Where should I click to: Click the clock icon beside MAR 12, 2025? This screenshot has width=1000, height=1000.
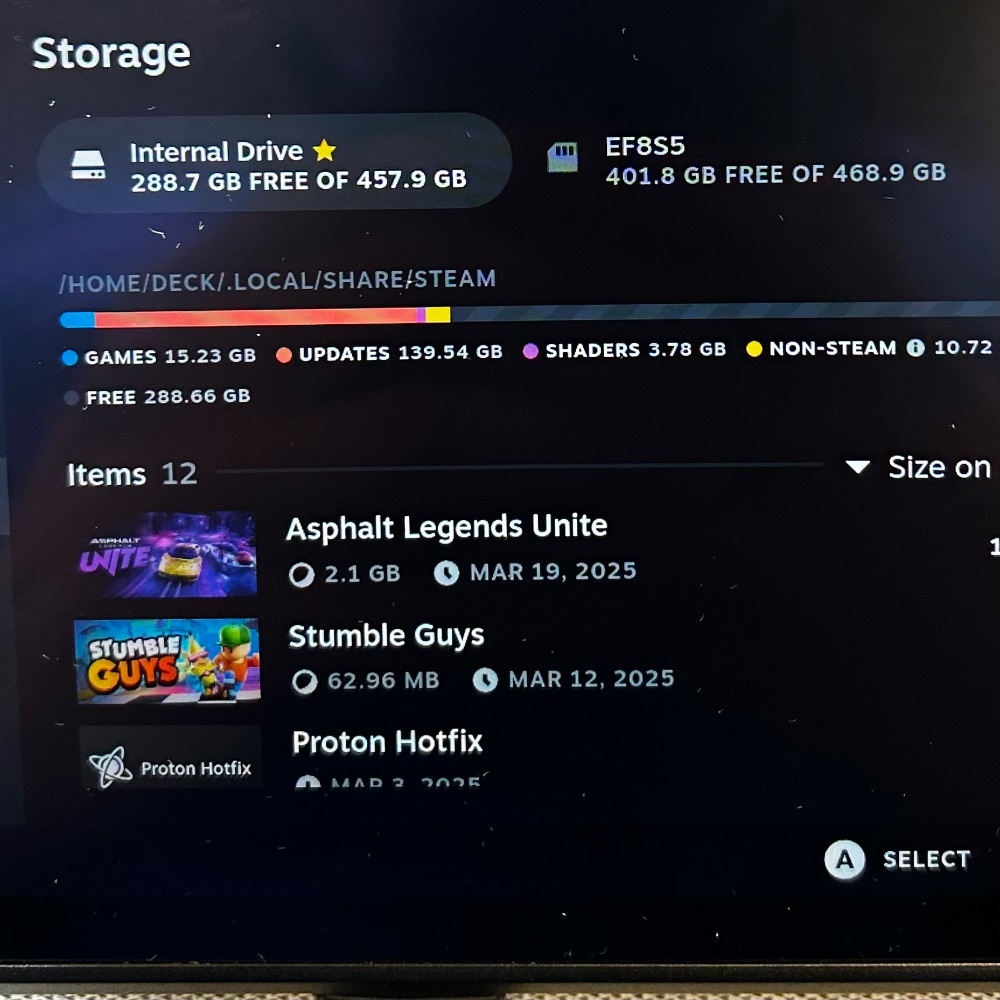tap(485, 680)
